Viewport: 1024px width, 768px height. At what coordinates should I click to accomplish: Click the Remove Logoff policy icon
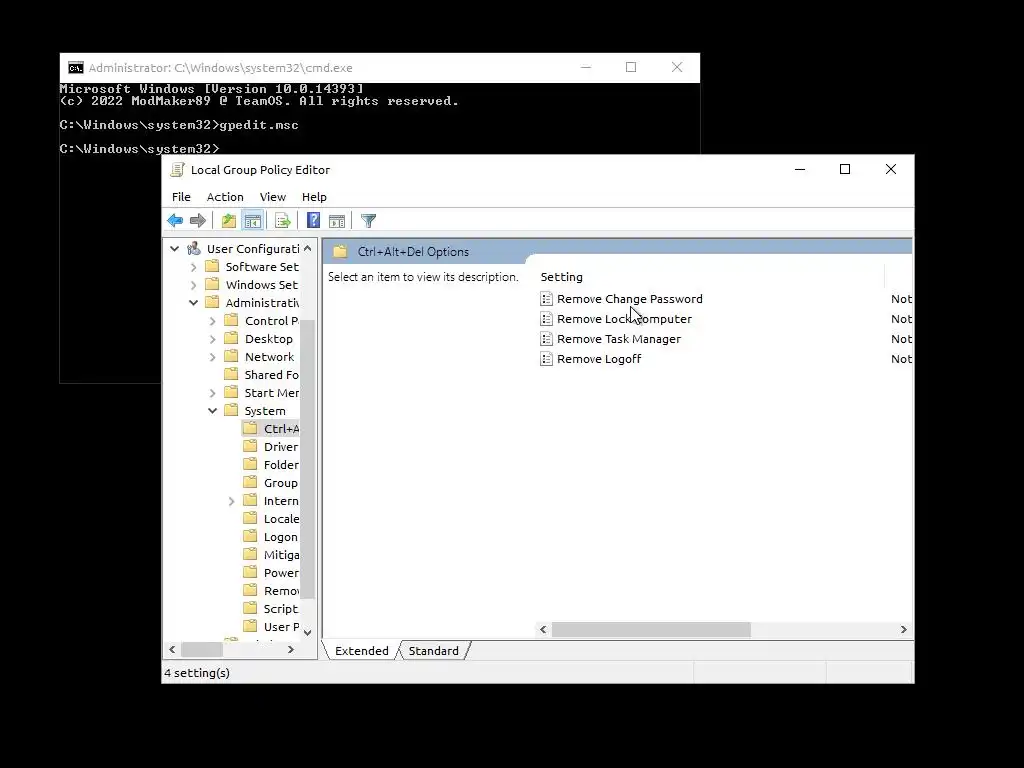pyautogui.click(x=547, y=359)
